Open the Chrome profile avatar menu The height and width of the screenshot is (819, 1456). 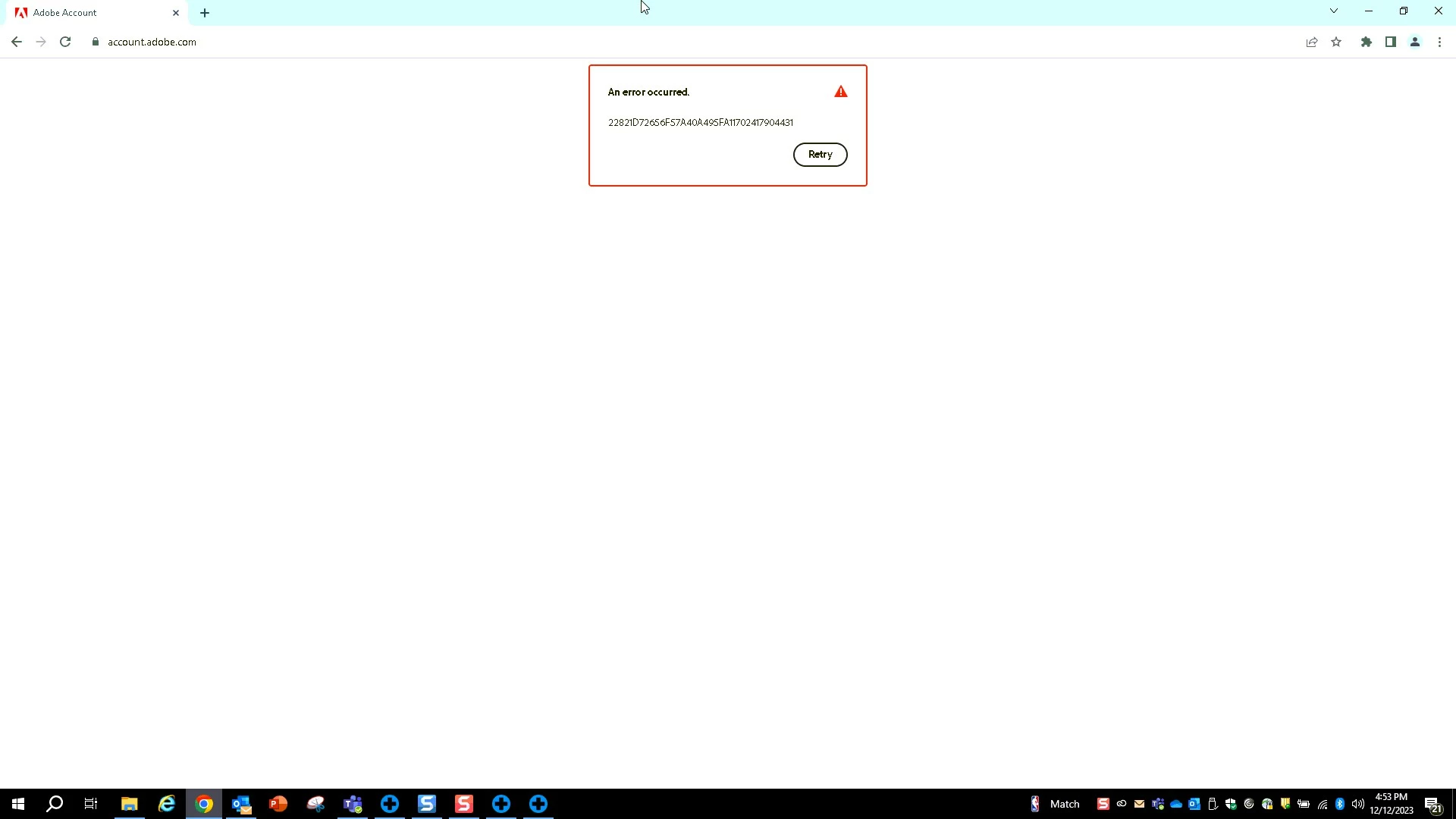point(1414,42)
